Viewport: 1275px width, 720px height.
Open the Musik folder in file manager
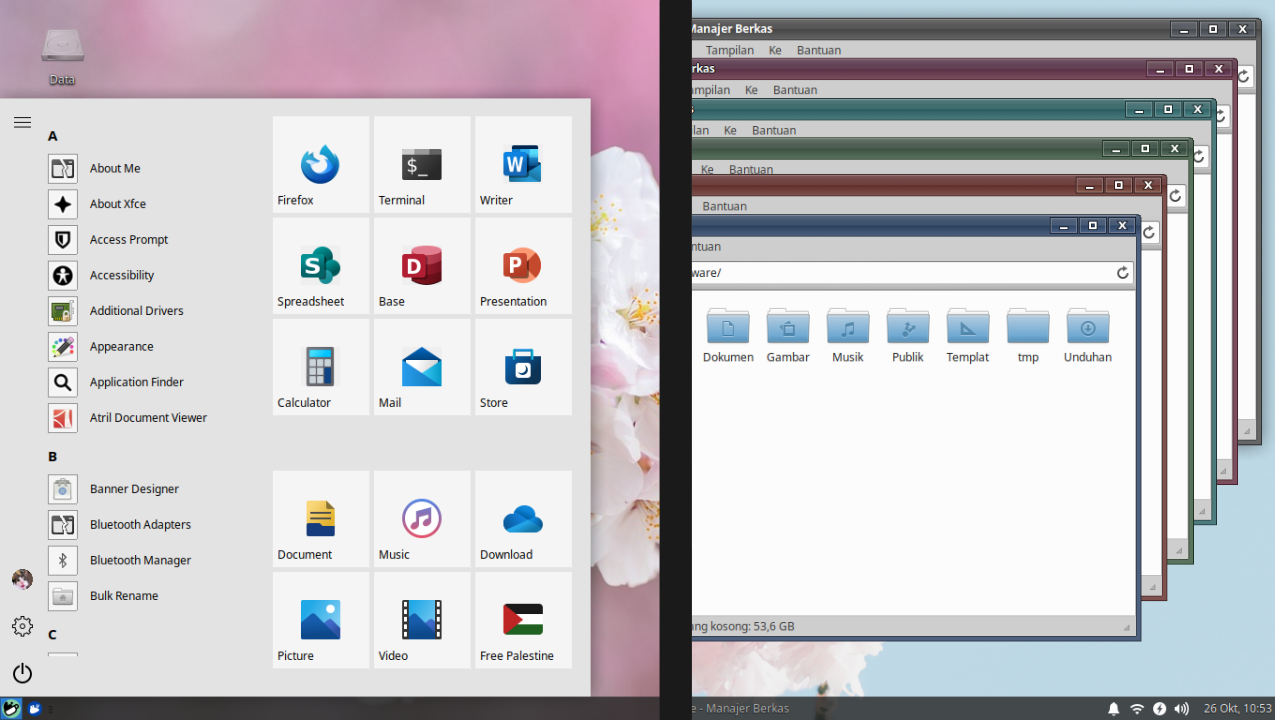848,336
